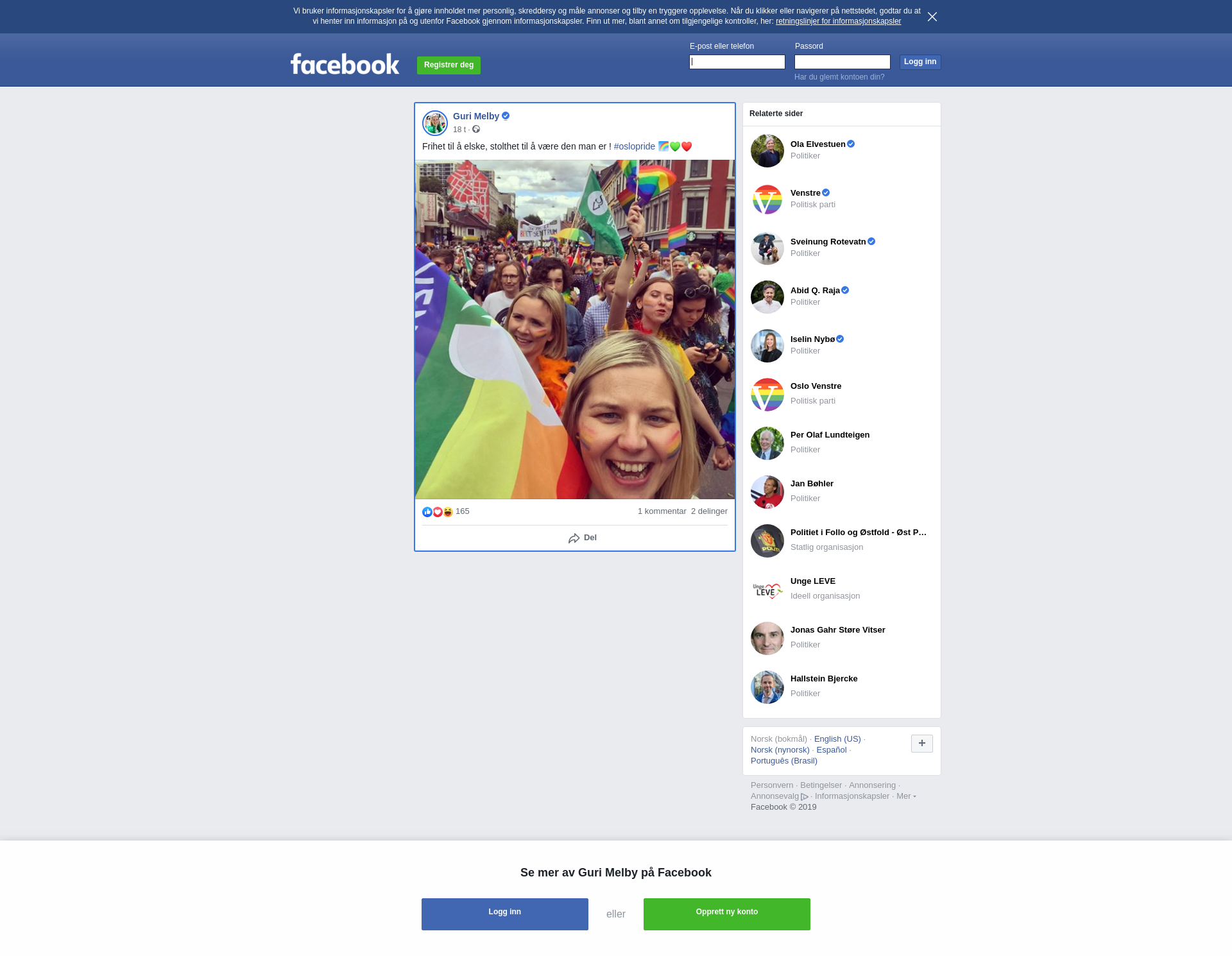Screen dimensions: 1232x956
Task: Open the Per Olaf Lundteigen link
Action: tap(830, 435)
